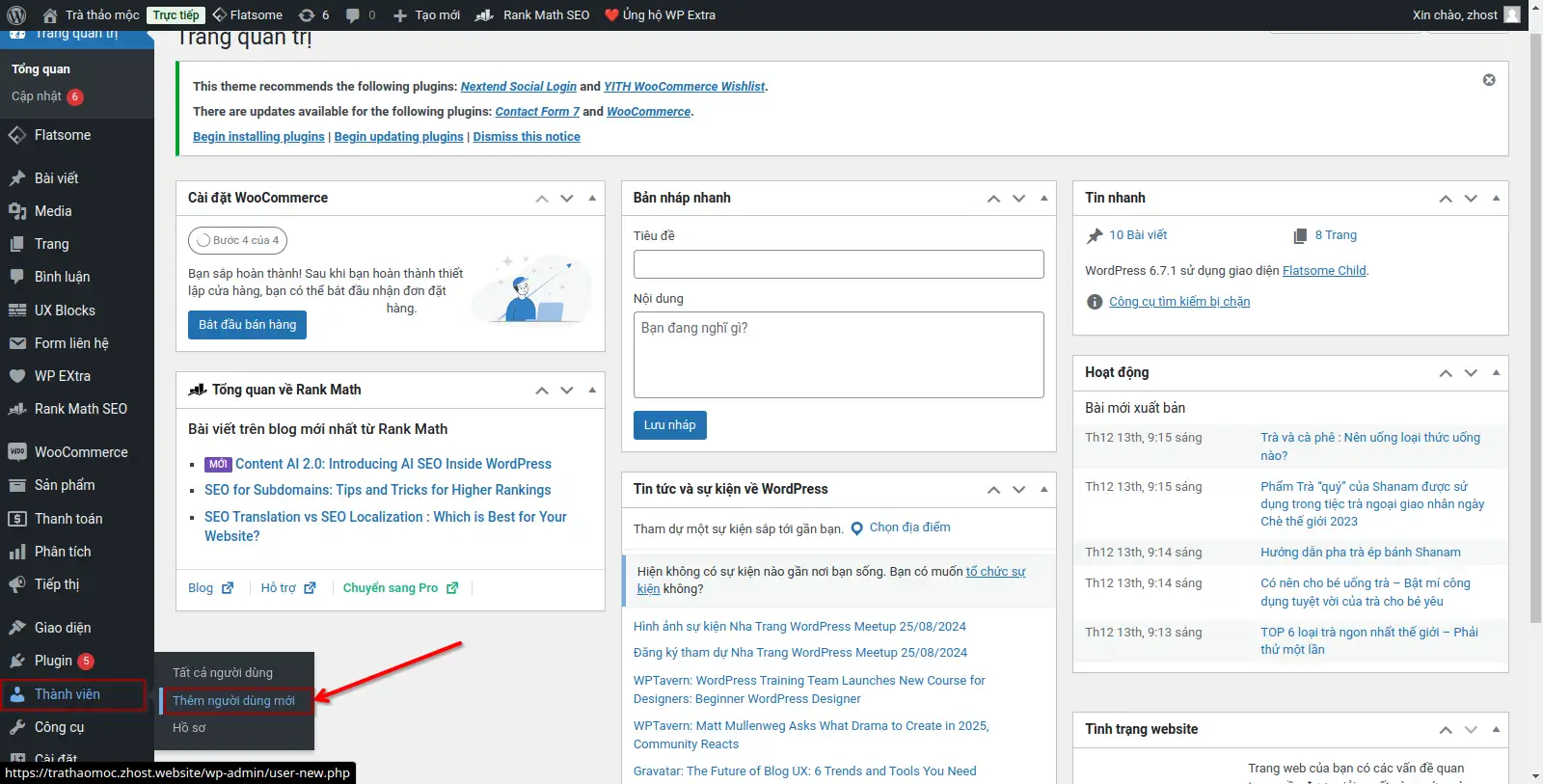Screen dimensions: 1543x784
Task: Click the Tiêu đề input field
Action: pyautogui.click(x=839, y=264)
